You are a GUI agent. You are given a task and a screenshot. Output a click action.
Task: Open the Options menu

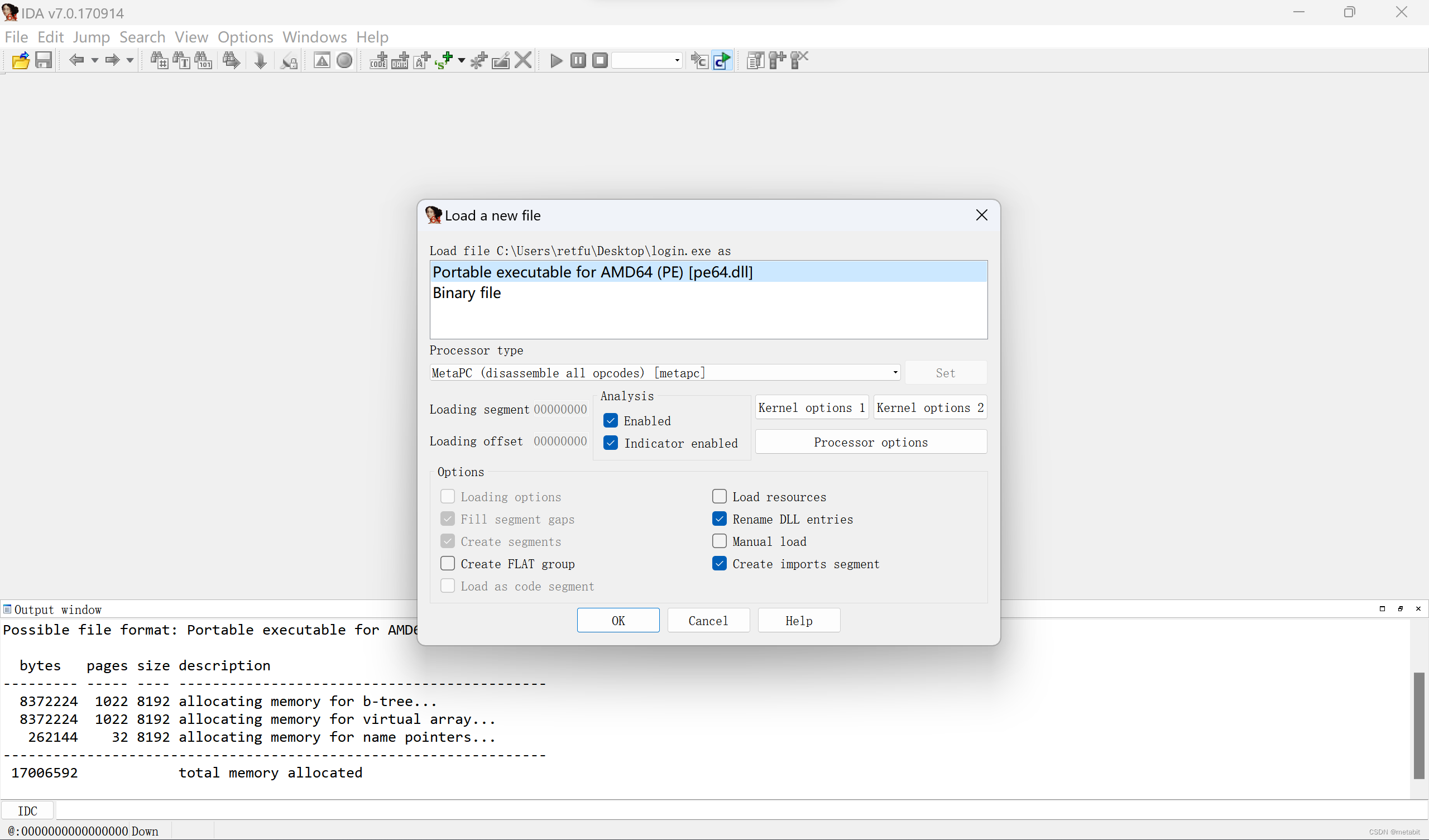pyautogui.click(x=246, y=37)
